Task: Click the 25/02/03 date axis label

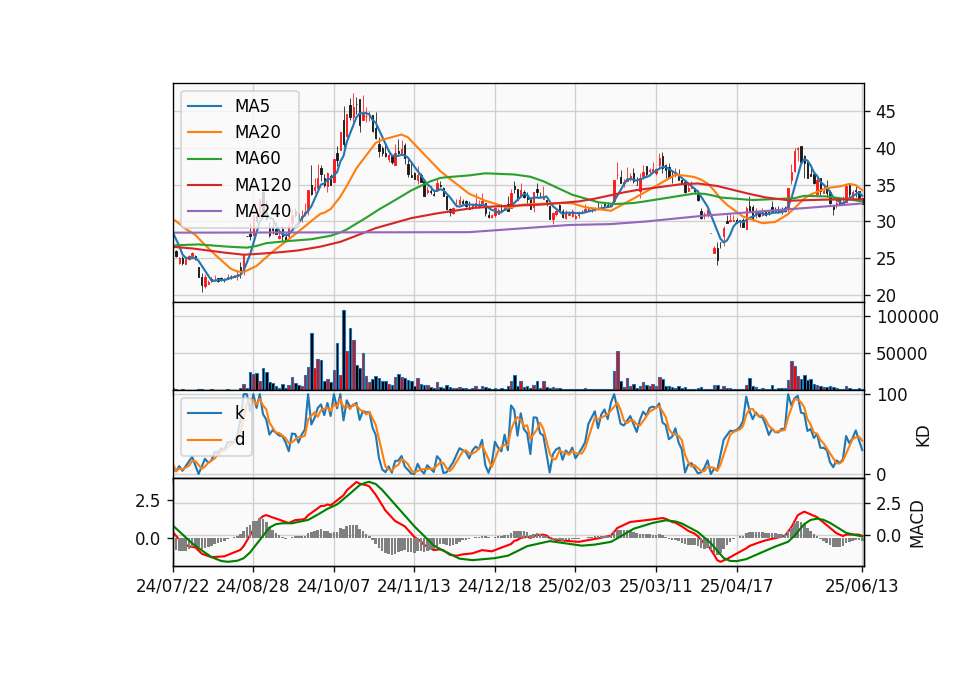Action: 575,586
